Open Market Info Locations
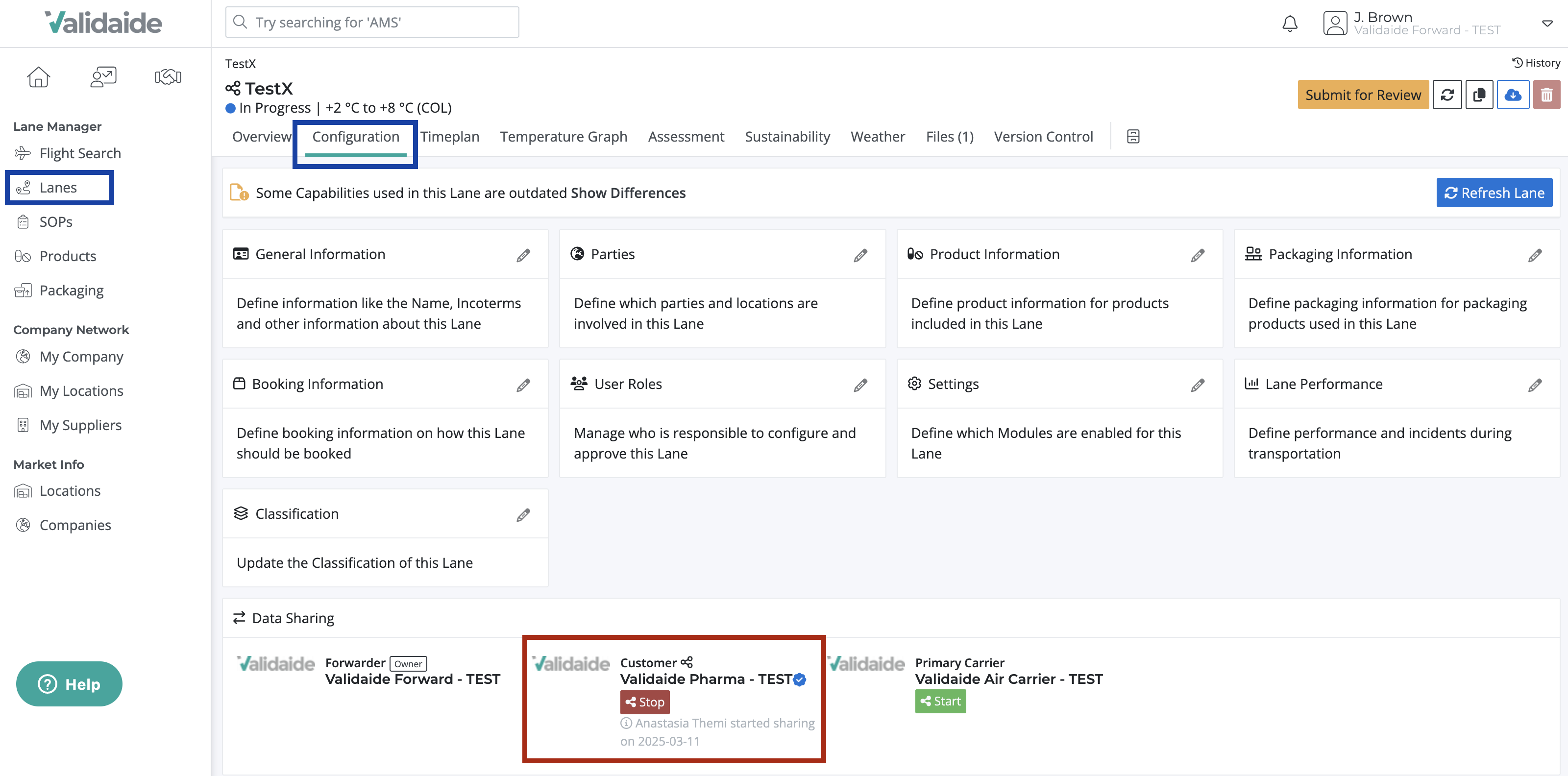 [x=58, y=491]
